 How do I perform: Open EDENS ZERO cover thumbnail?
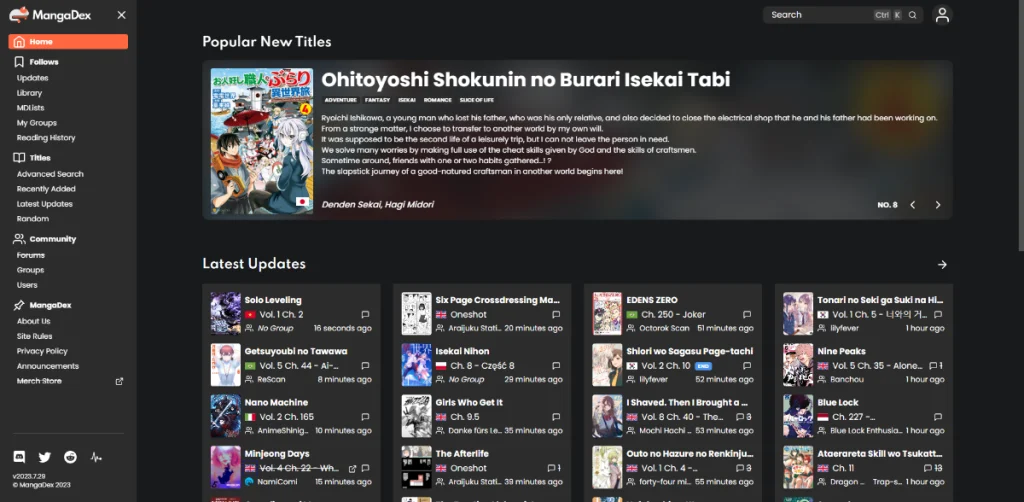click(x=607, y=314)
